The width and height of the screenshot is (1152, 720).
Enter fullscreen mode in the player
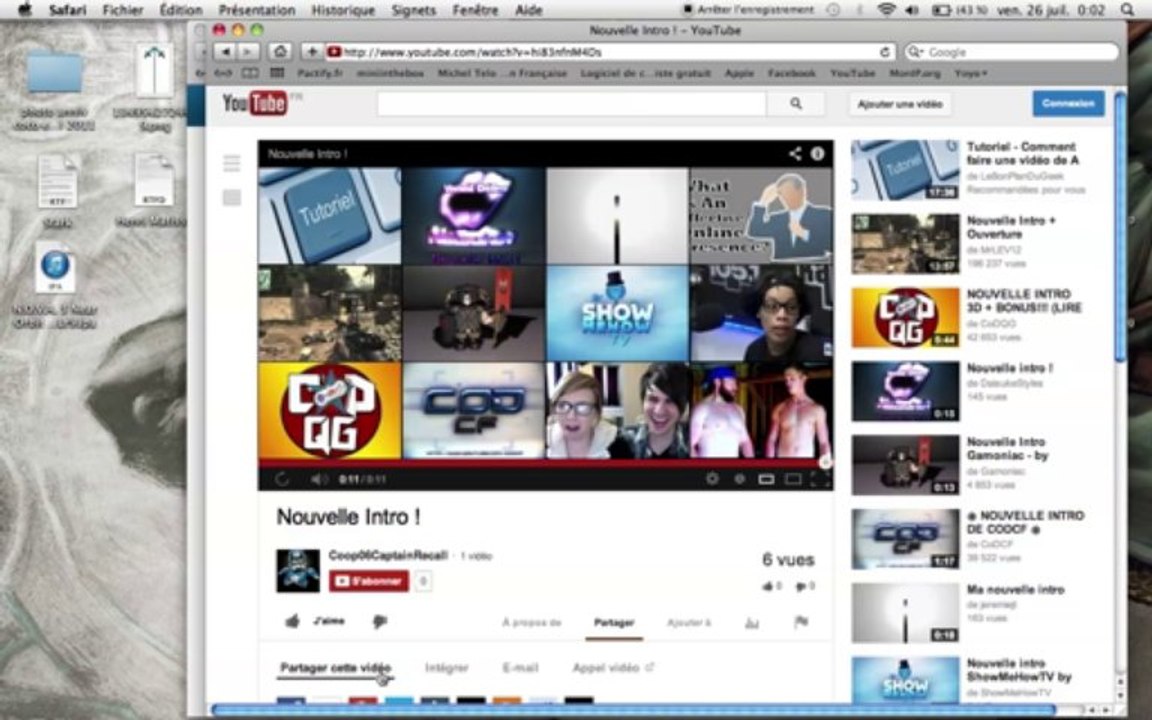click(x=819, y=479)
